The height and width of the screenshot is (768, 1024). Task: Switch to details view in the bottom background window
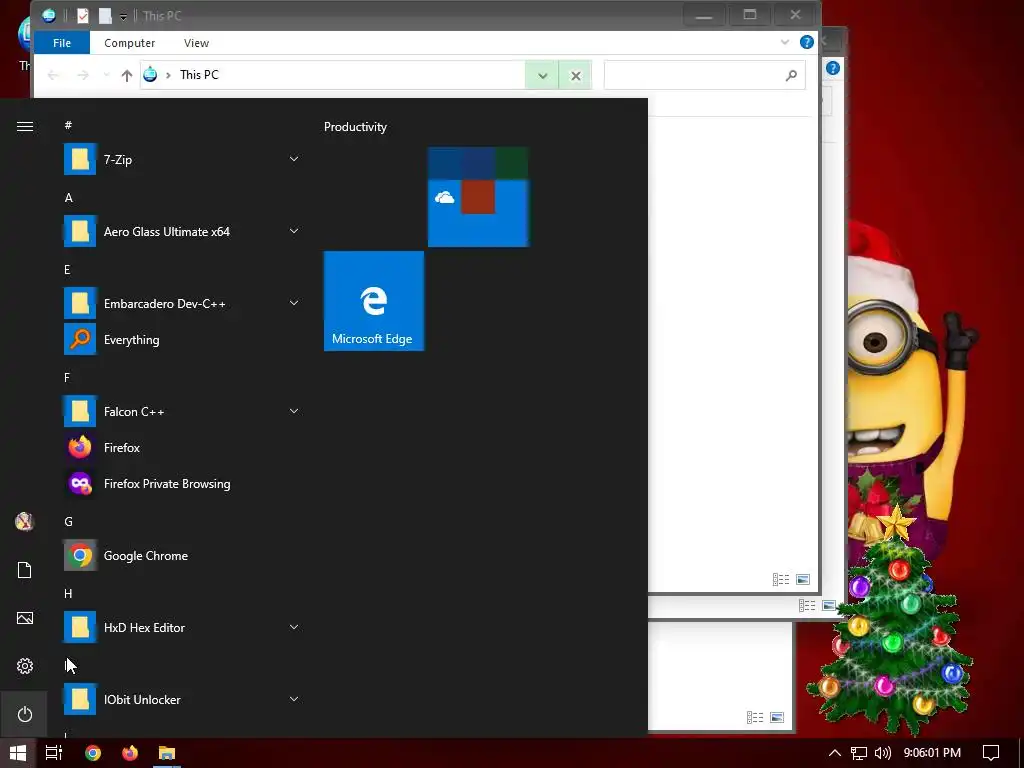coord(755,718)
